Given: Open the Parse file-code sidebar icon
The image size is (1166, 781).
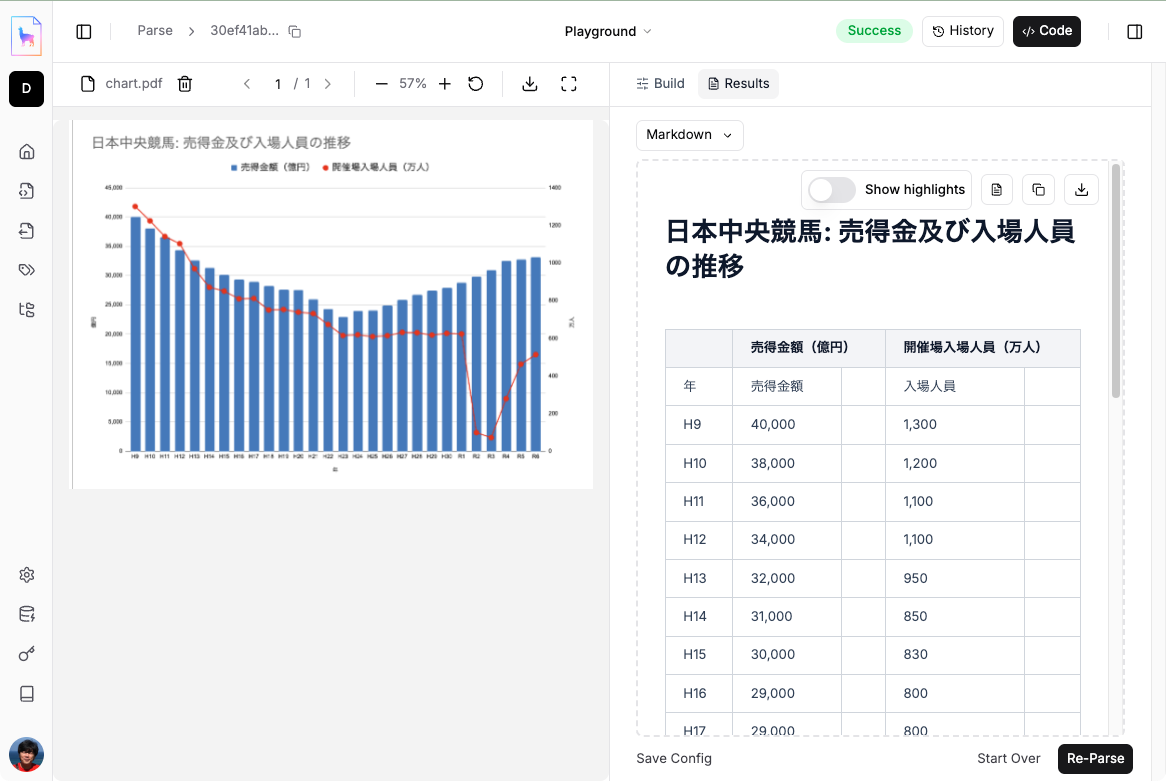Looking at the screenshot, I should [x=27, y=191].
